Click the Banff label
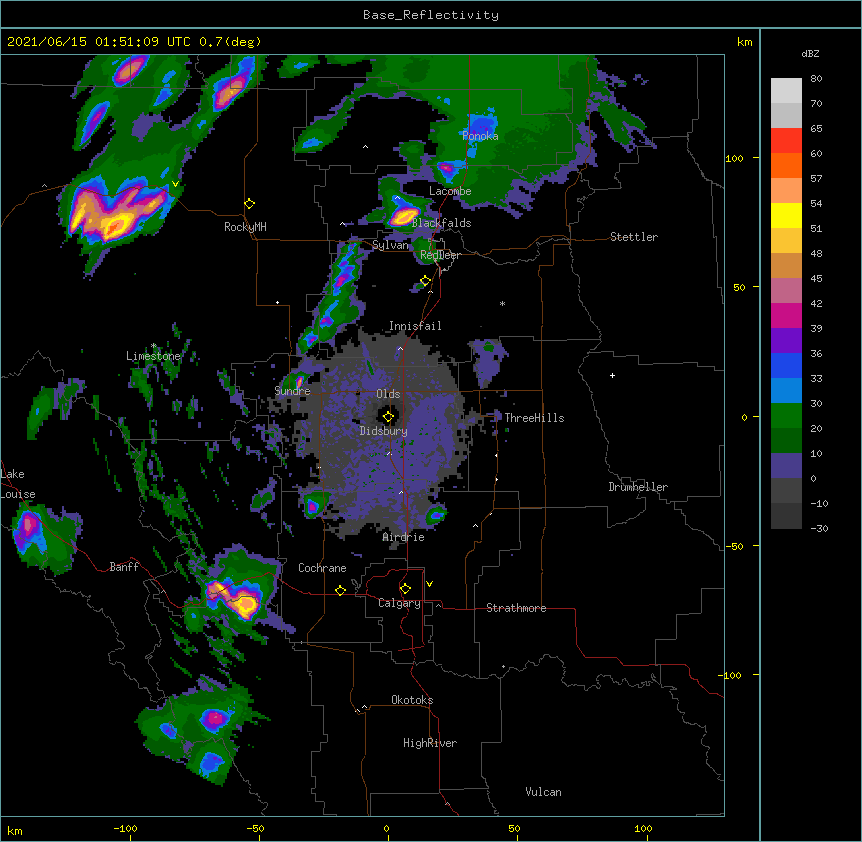The image size is (862, 842). (124, 567)
